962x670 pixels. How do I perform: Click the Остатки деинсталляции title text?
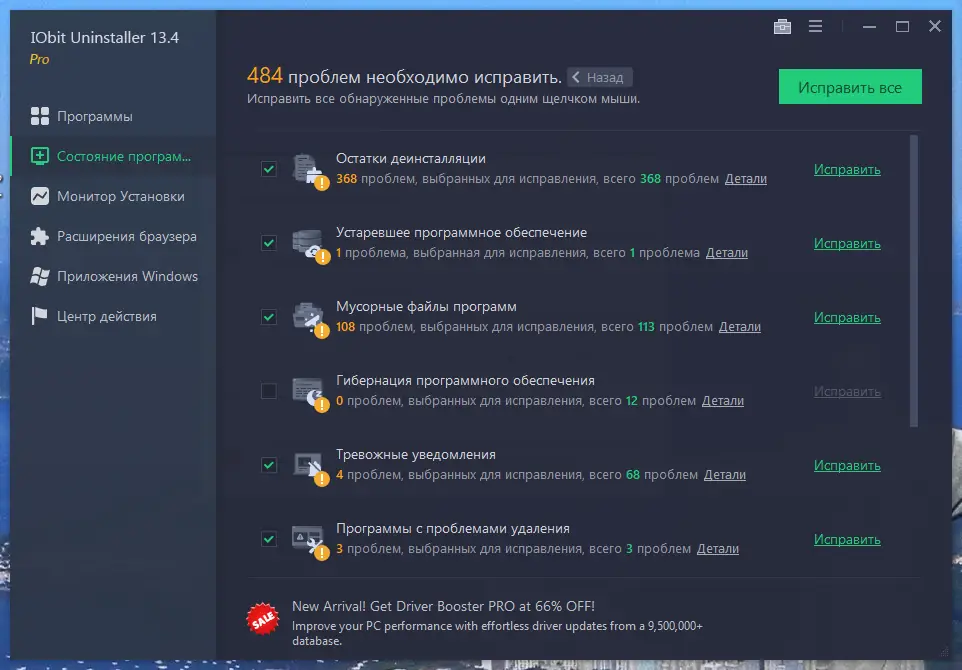tap(411, 158)
